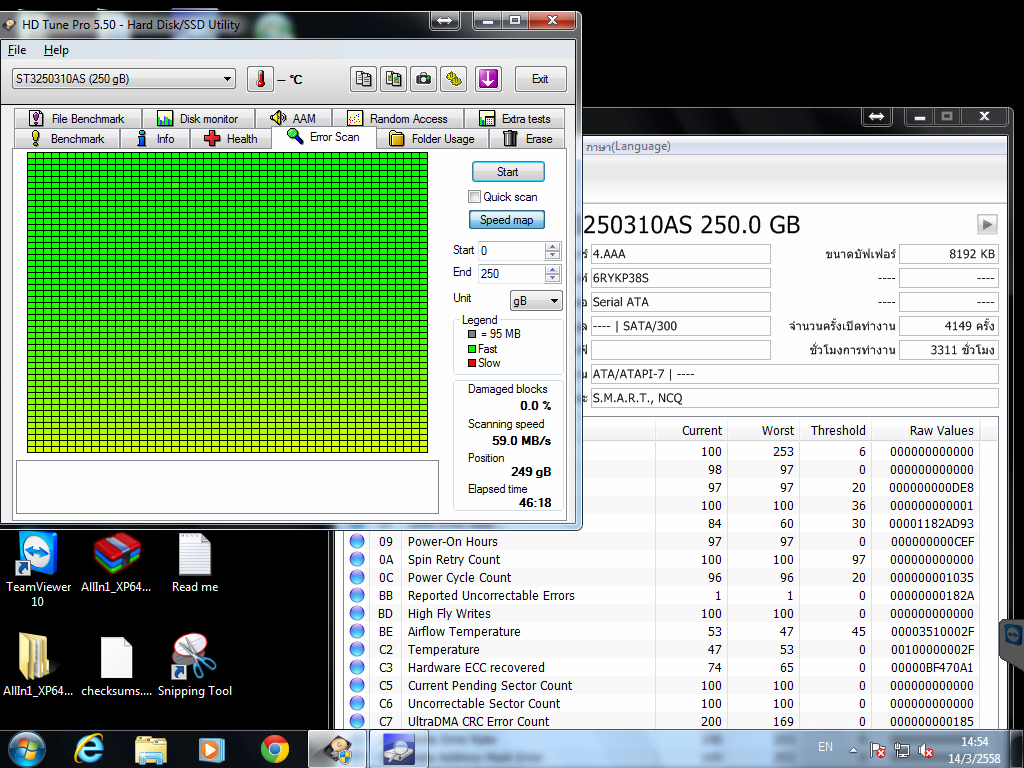Select the AllIn1_XP64 WinRAR archive icon
This screenshot has width=1024, height=768.
click(x=116, y=563)
